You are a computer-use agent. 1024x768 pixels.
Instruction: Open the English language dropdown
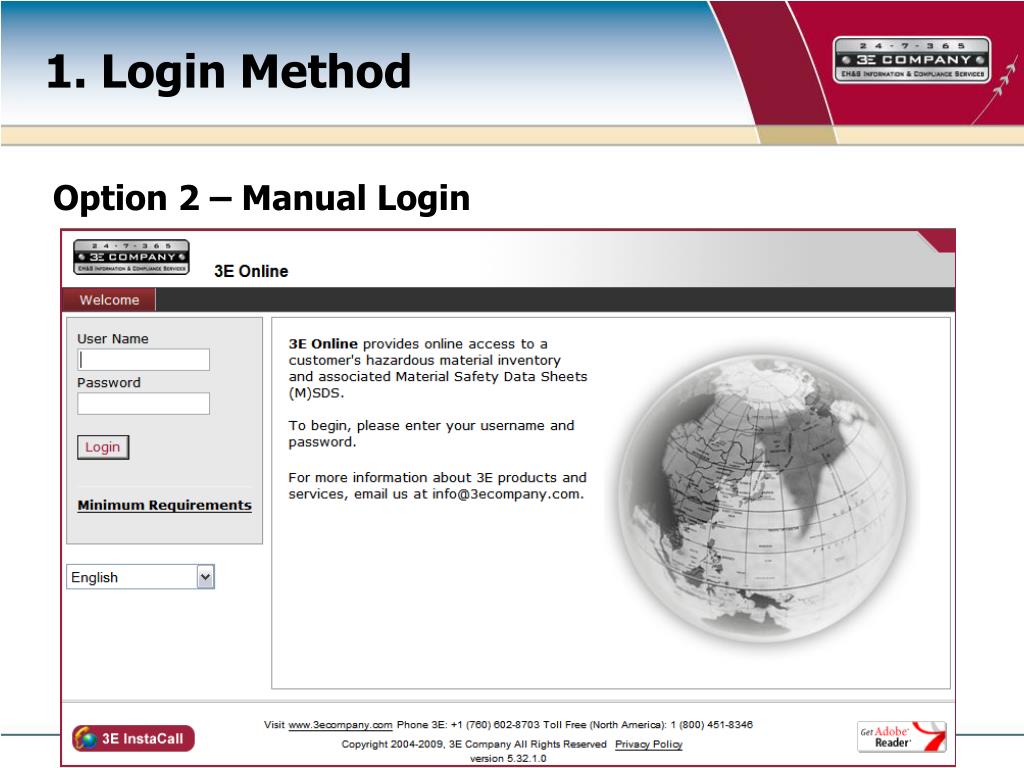[x=140, y=577]
